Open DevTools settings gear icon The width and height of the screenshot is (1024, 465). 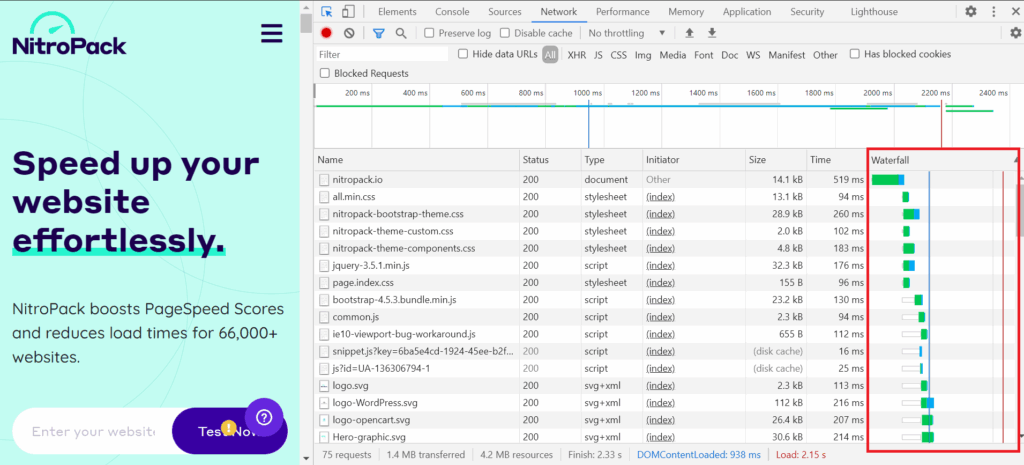point(971,11)
